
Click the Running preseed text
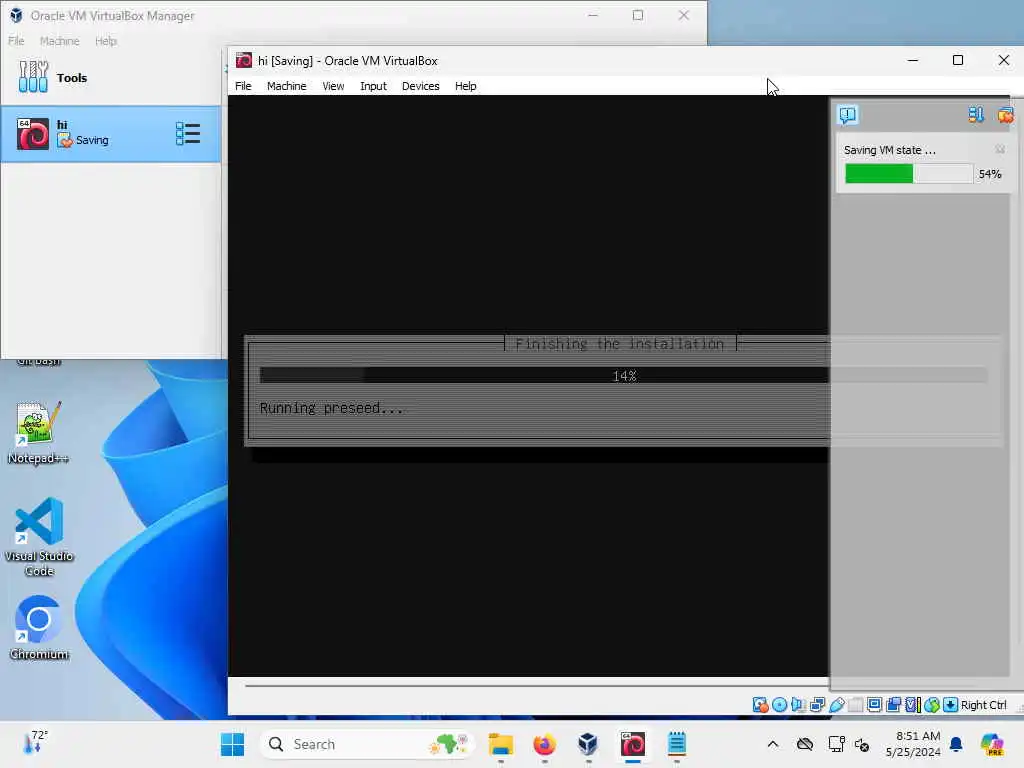(331, 408)
